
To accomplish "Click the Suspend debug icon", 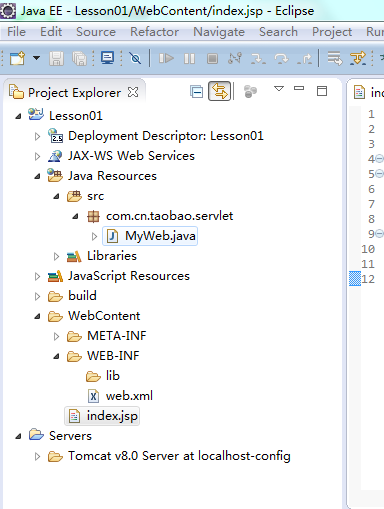I will tap(189, 59).
